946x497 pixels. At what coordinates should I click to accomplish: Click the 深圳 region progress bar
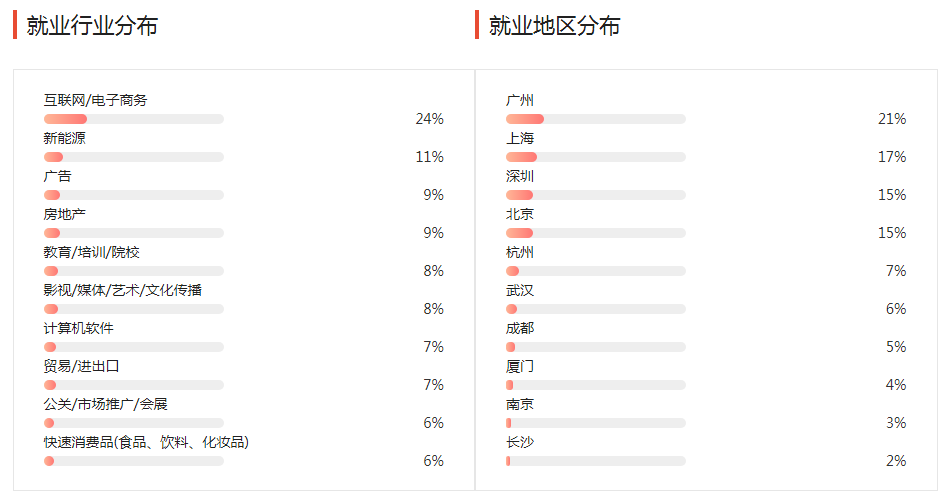[595, 195]
